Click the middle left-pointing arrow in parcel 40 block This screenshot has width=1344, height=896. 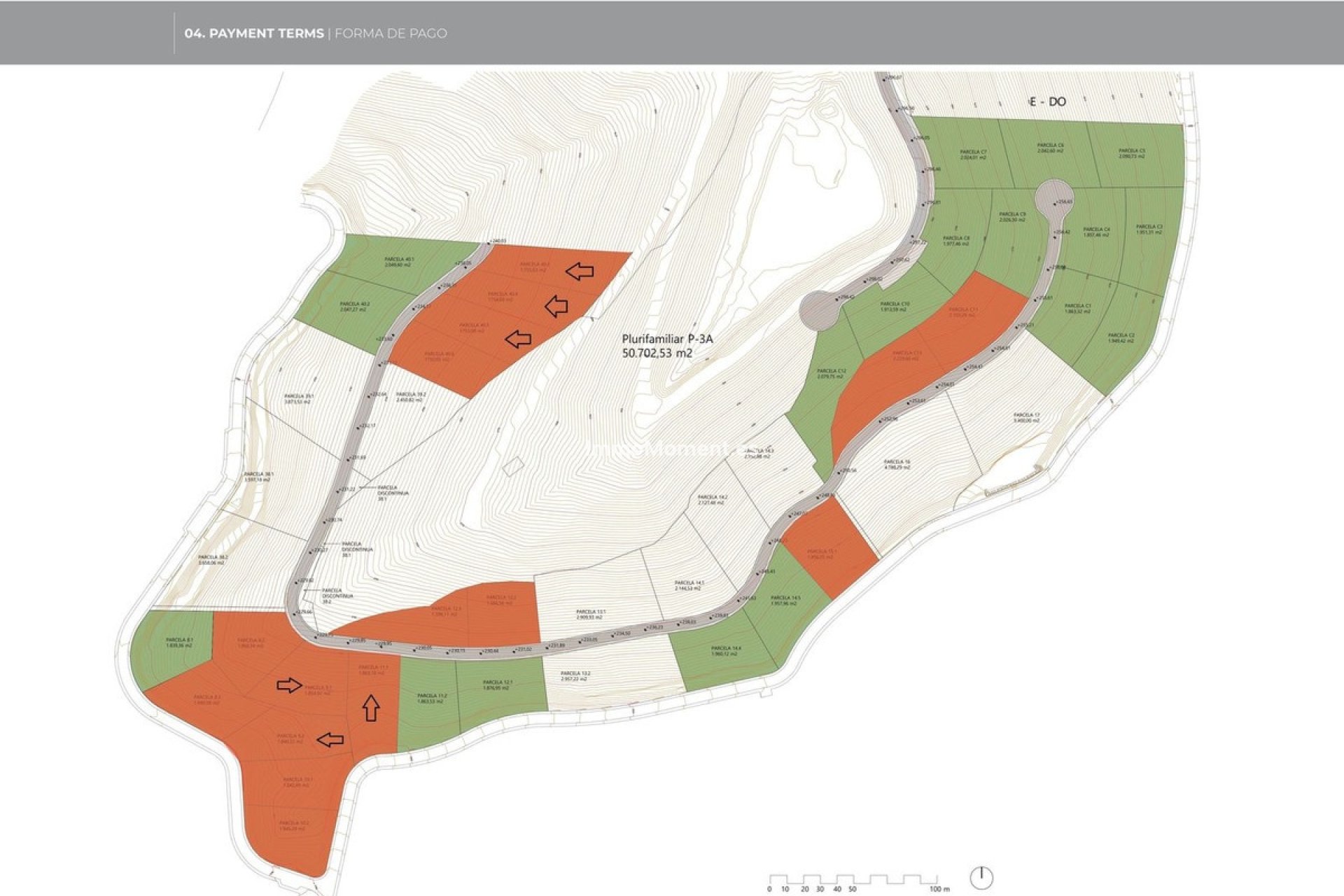[x=556, y=305]
